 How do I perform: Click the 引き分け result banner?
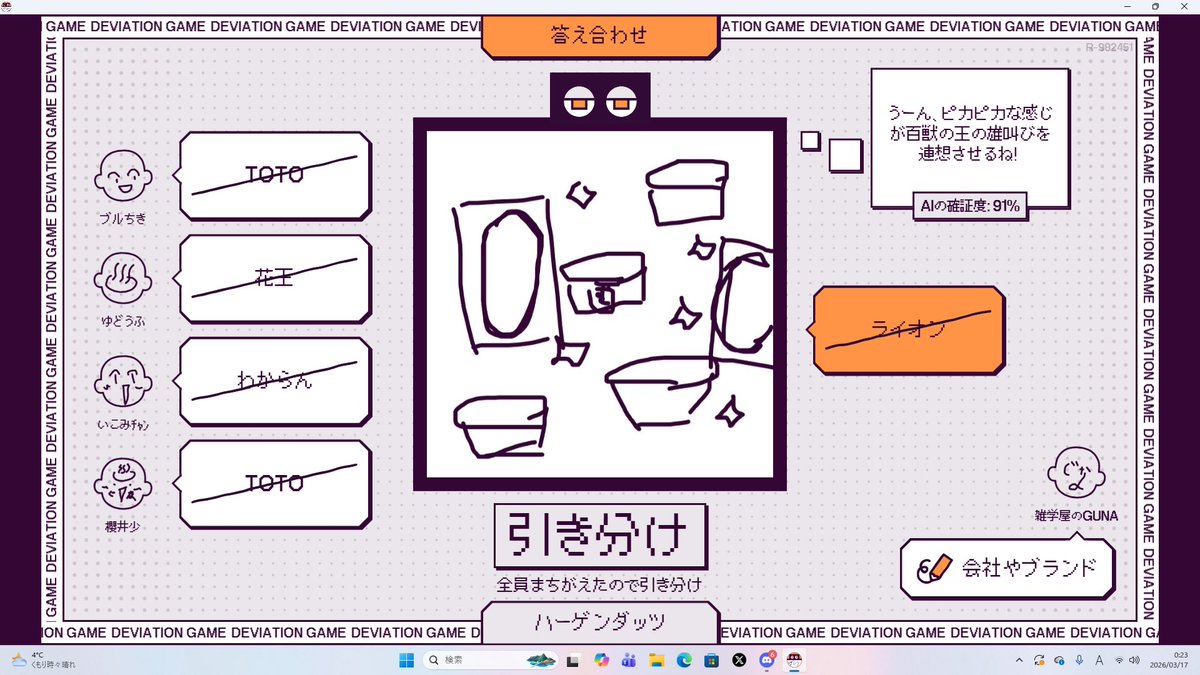601,536
